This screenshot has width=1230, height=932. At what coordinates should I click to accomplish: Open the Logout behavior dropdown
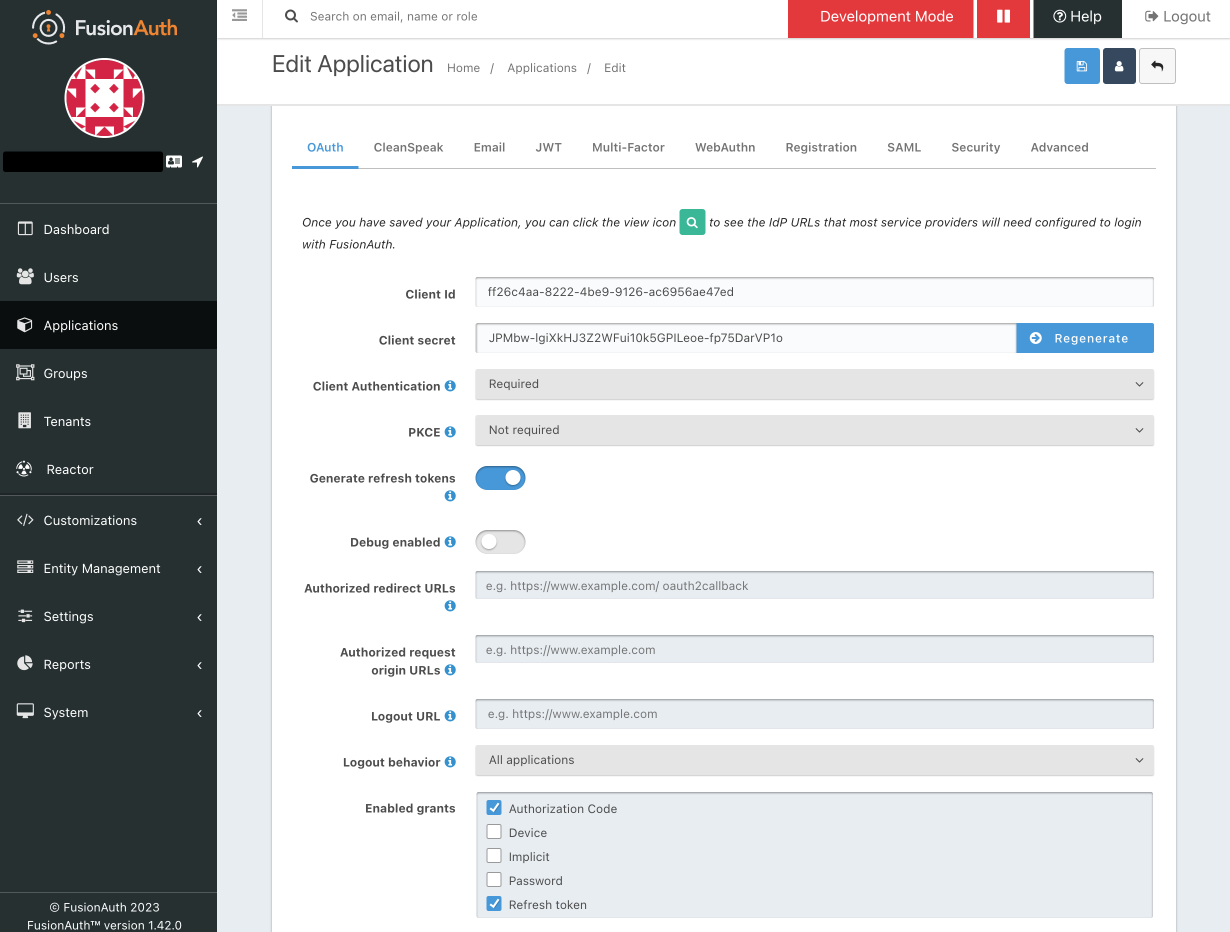(813, 760)
